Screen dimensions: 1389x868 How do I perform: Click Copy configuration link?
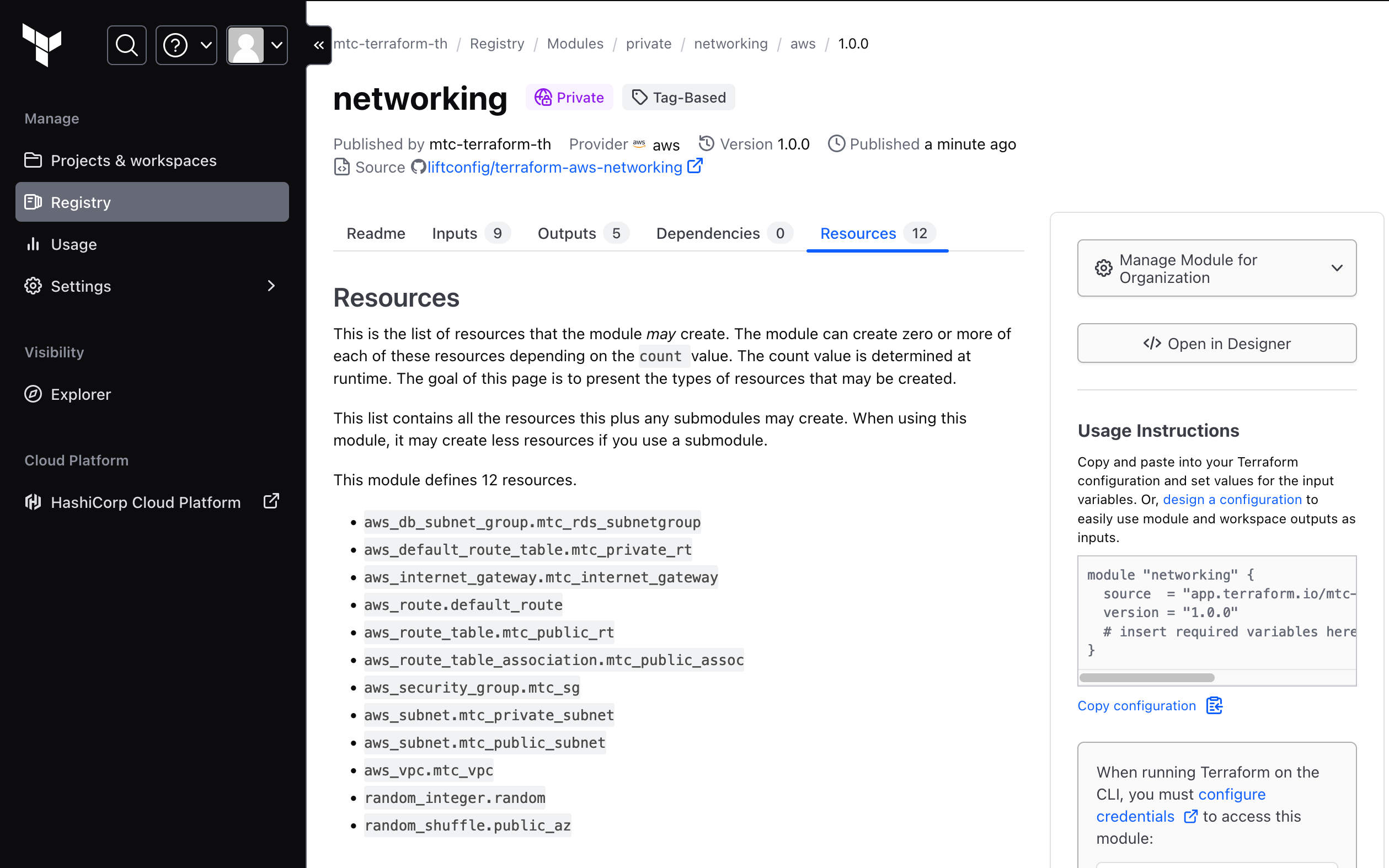point(1136,705)
